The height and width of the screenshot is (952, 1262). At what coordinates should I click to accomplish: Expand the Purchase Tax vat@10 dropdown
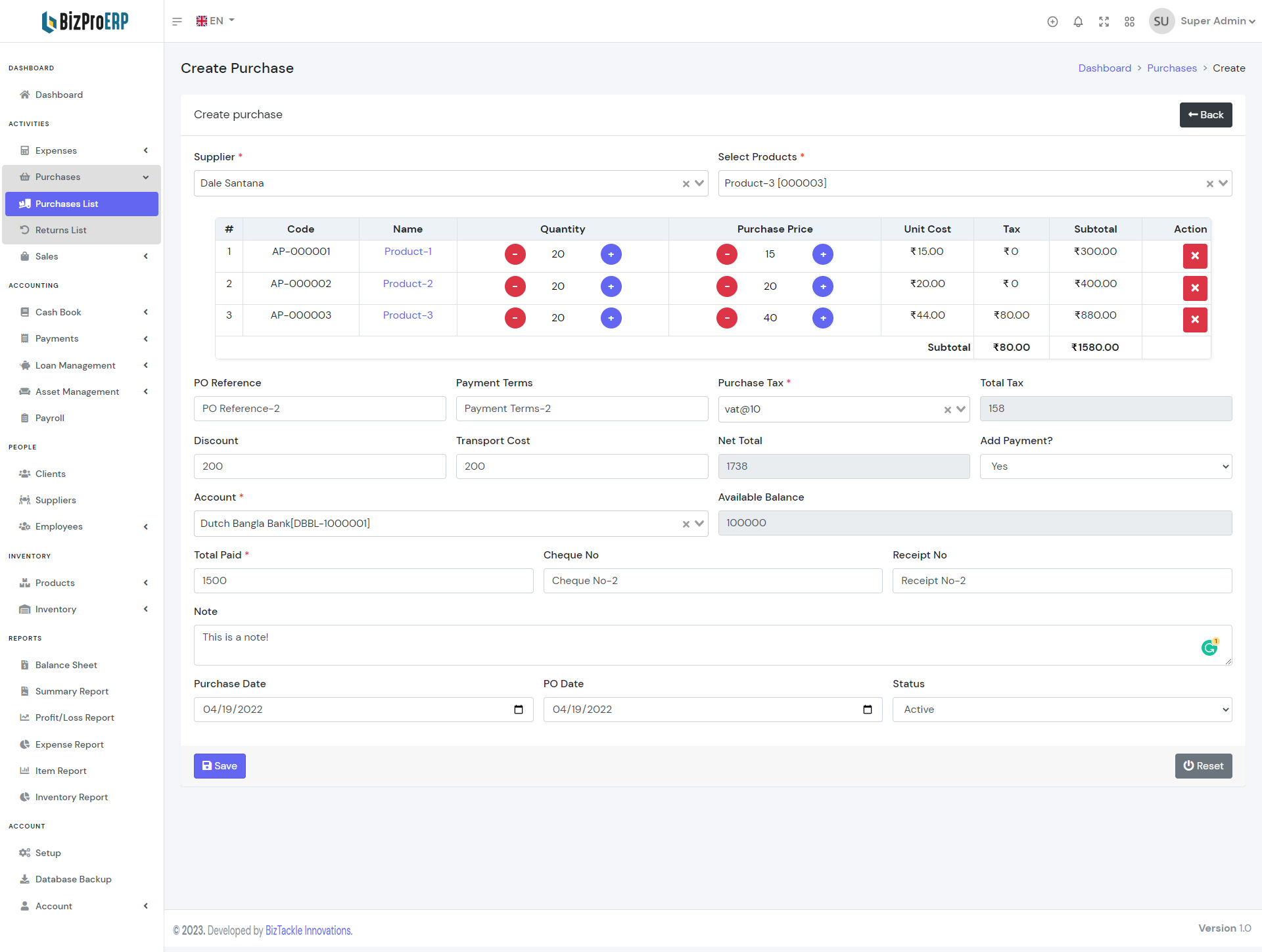click(961, 409)
